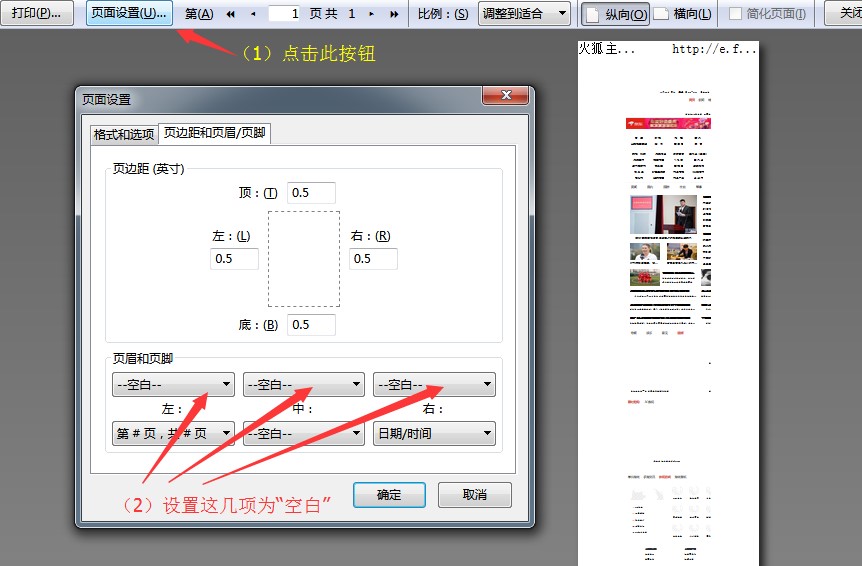Go to previous page arrow icon
Image resolution: width=862 pixels, height=566 pixels.
tap(253, 14)
